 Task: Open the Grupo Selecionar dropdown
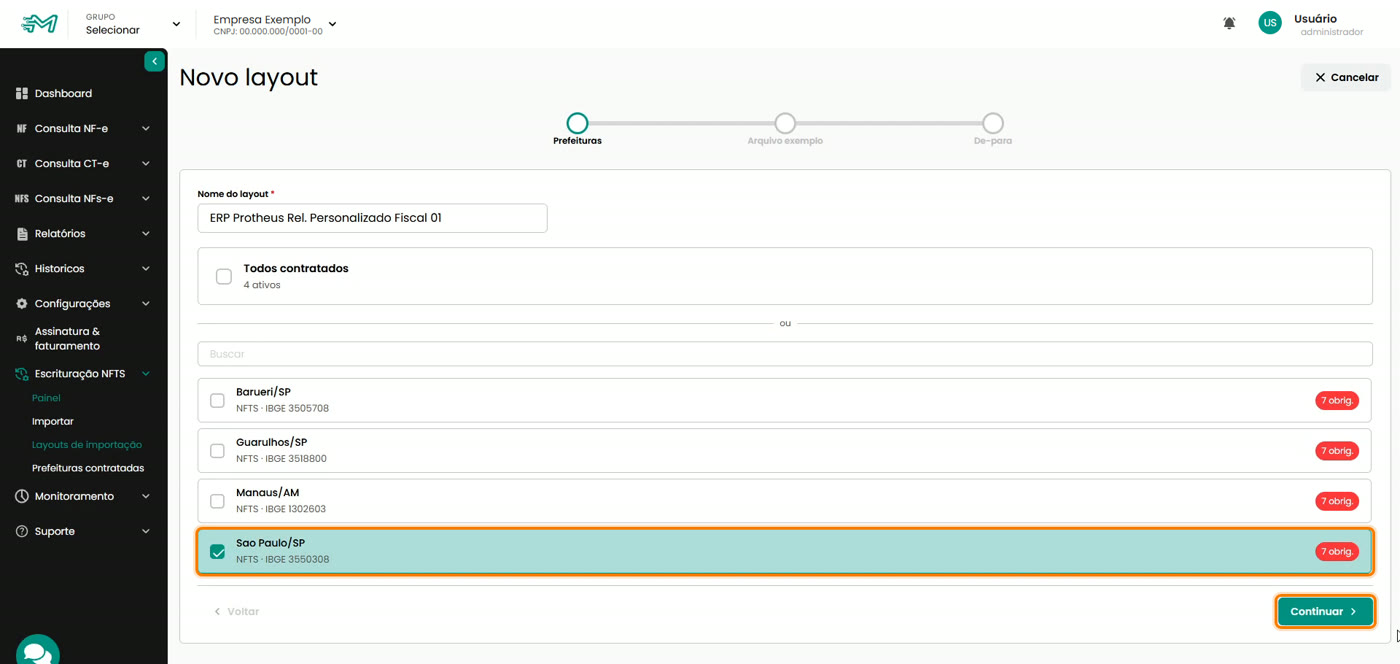pos(133,24)
